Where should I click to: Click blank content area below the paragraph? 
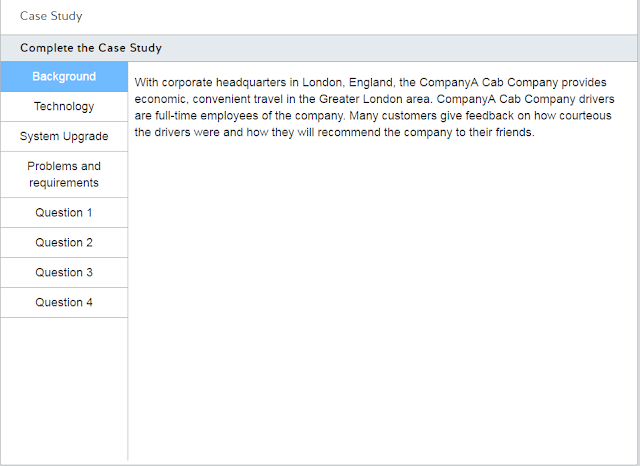380,300
